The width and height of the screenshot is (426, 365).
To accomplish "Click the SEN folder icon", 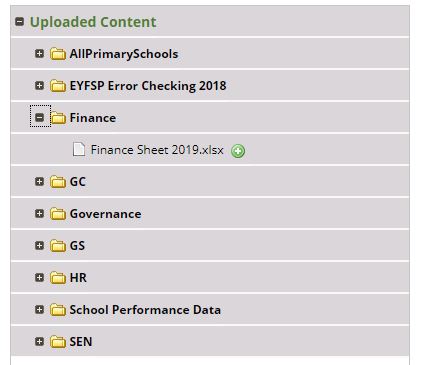I will 58,341.
